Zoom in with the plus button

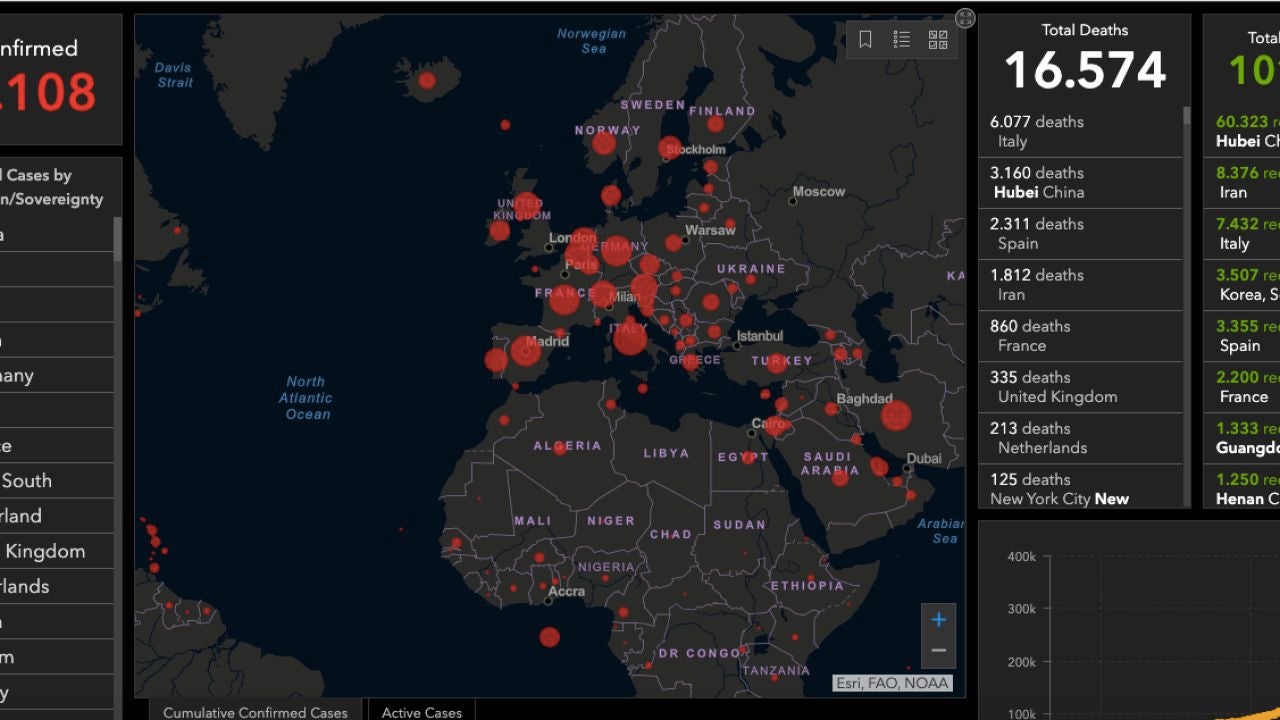pyautogui.click(x=938, y=620)
